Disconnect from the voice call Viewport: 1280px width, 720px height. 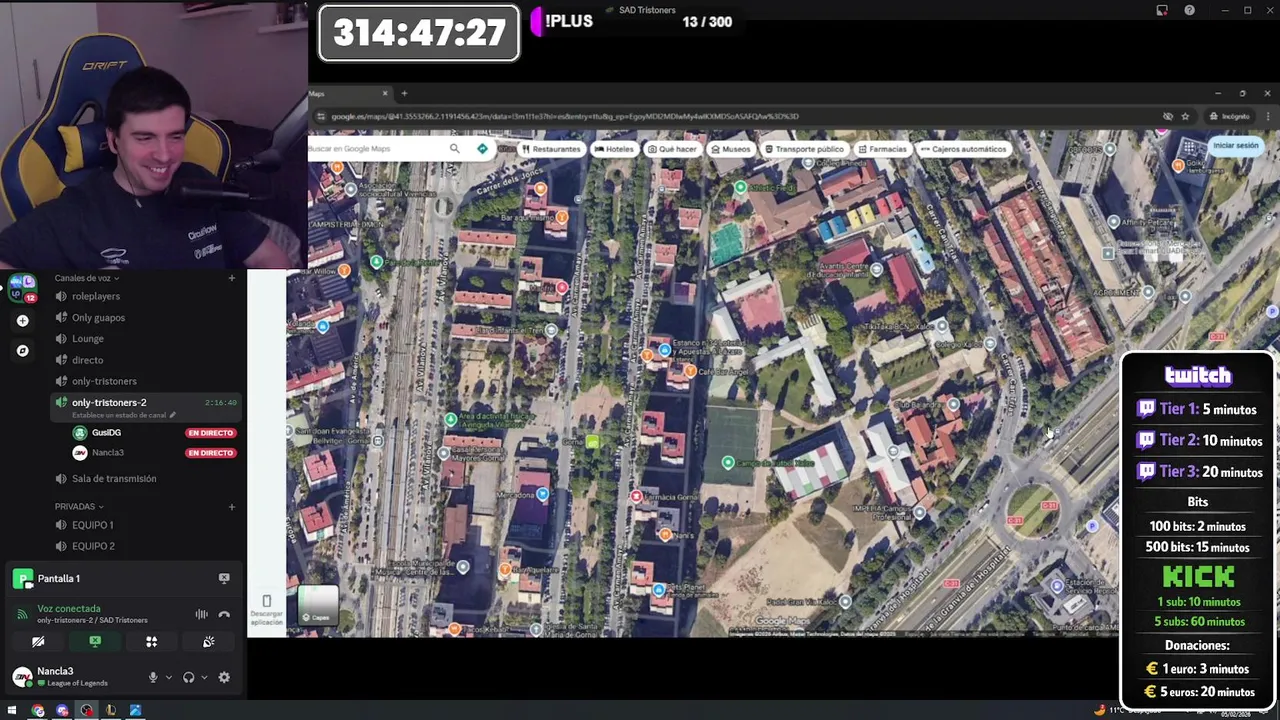(224, 614)
